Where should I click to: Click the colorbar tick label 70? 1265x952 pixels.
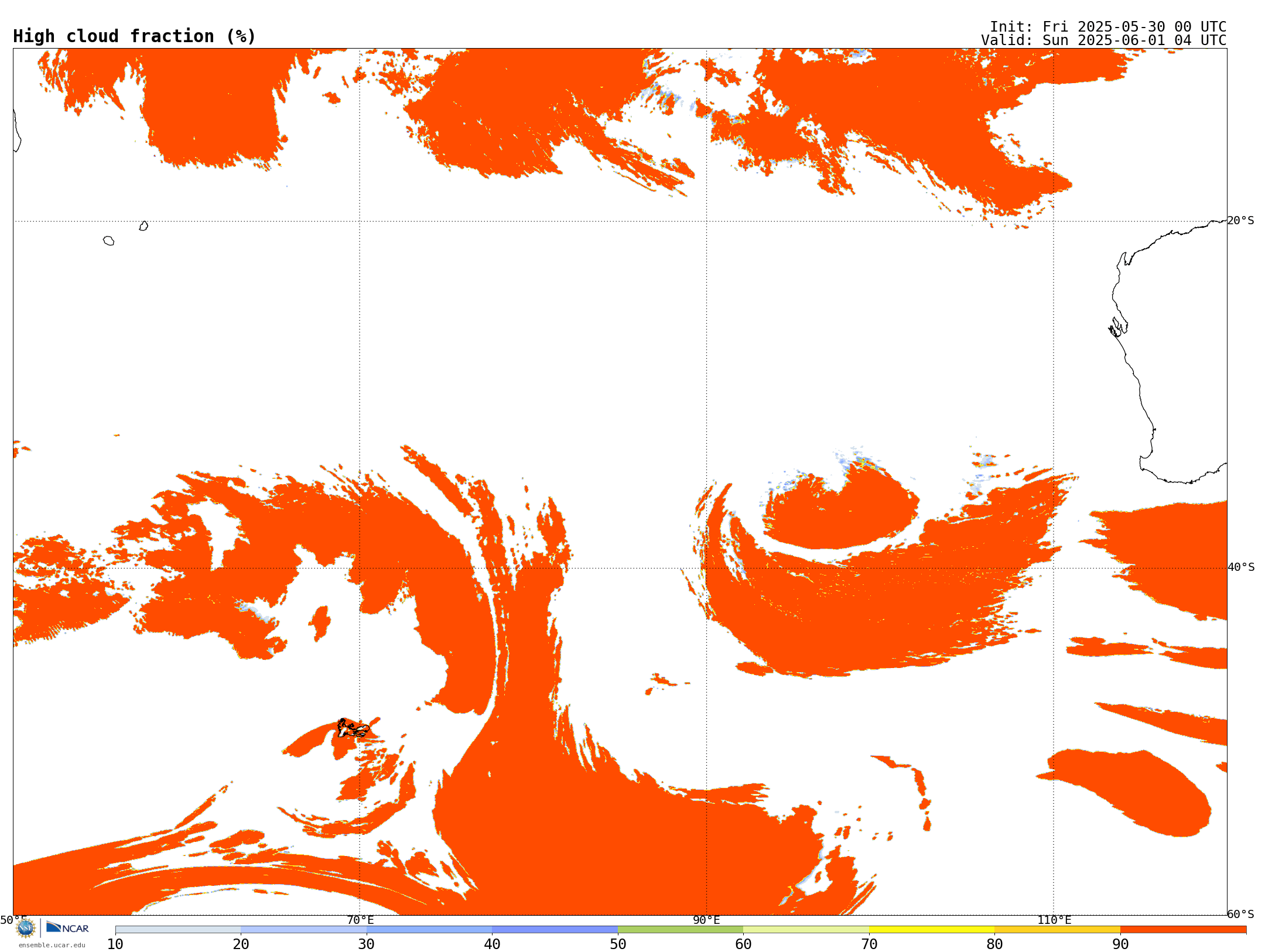(x=869, y=944)
